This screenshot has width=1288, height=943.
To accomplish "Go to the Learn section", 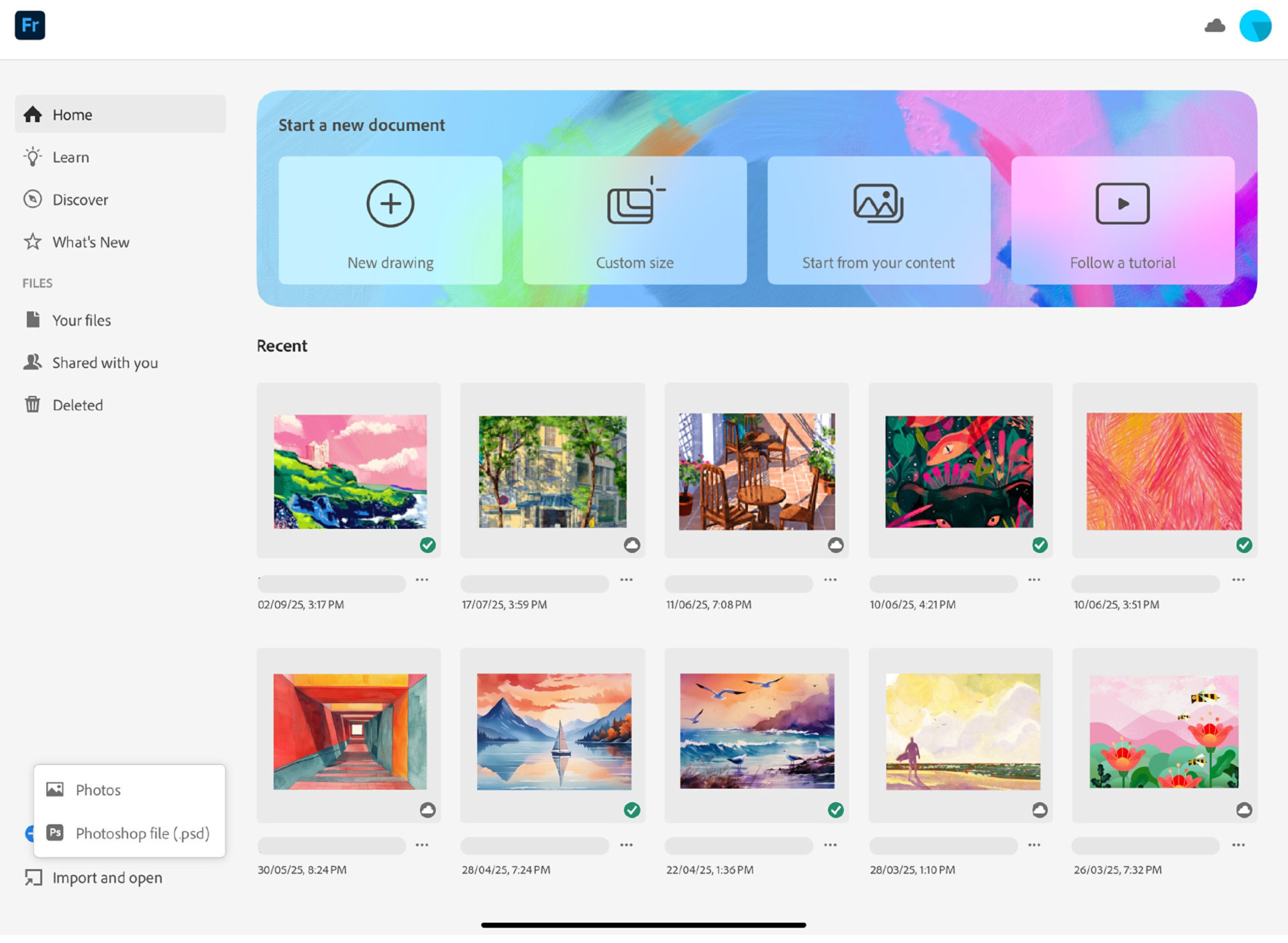I will pyautogui.click(x=70, y=157).
